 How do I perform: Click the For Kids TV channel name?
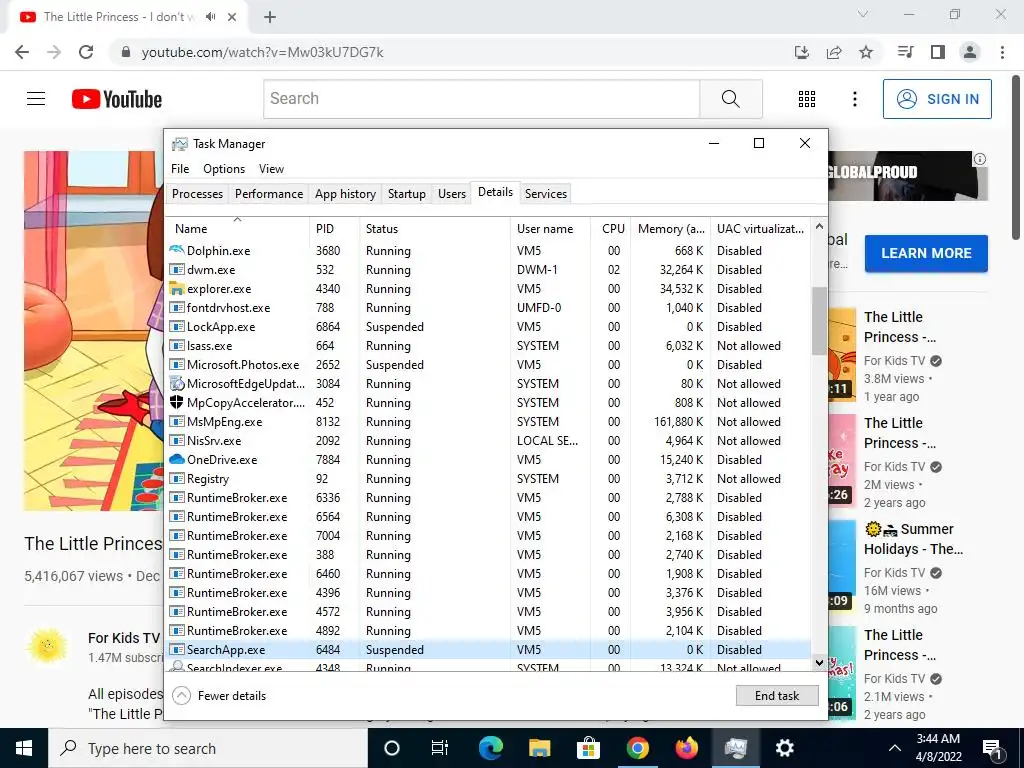(x=124, y=637)
